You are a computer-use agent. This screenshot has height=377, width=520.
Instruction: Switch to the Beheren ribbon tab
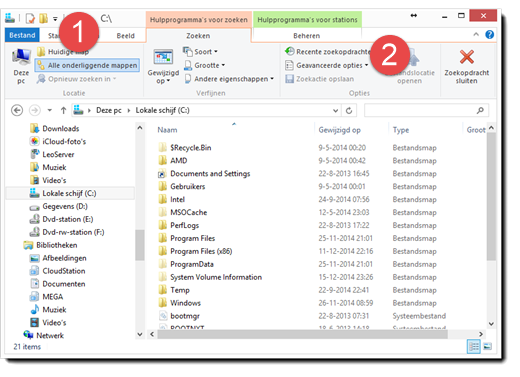(307, 36)
